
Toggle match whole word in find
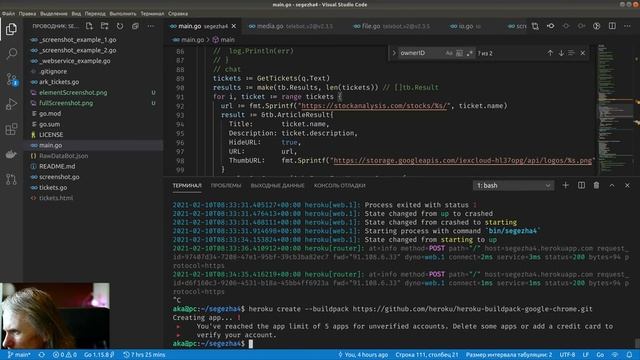pos(459,53)
